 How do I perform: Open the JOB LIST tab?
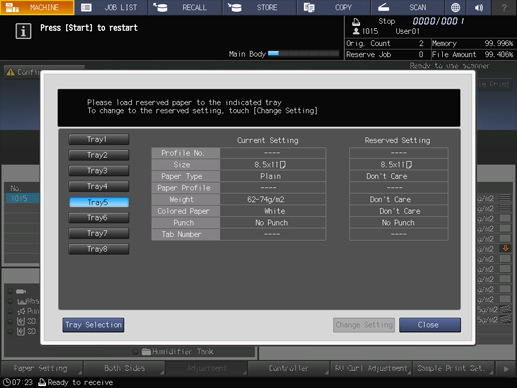click(111, 7)
